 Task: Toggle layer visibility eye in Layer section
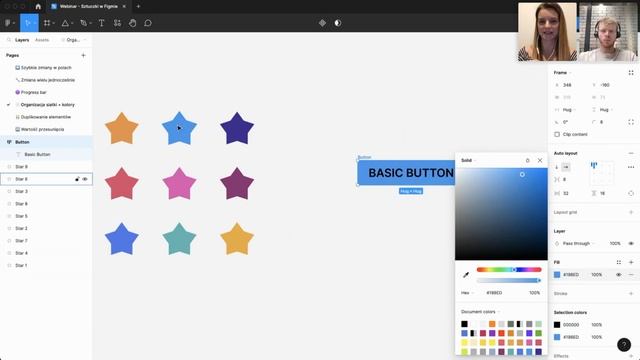point(631,243)
